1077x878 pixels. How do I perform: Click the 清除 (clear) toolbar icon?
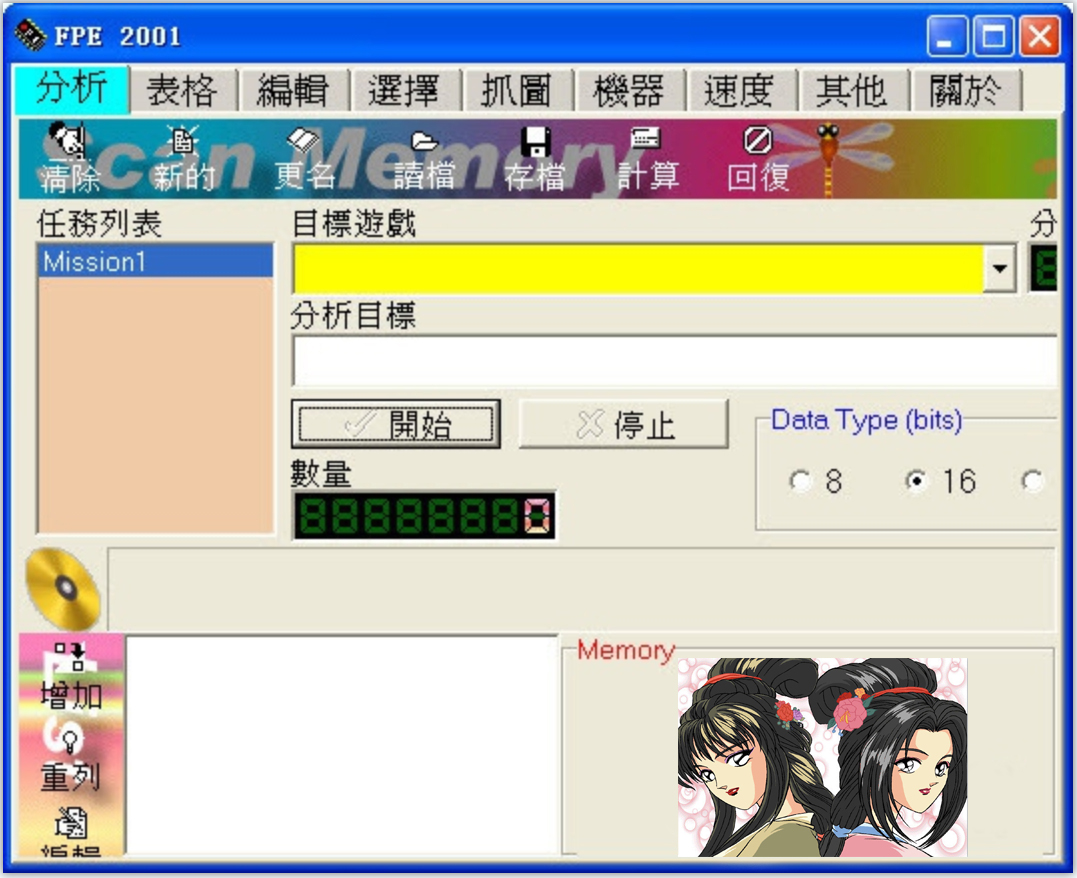pos(69,158)
